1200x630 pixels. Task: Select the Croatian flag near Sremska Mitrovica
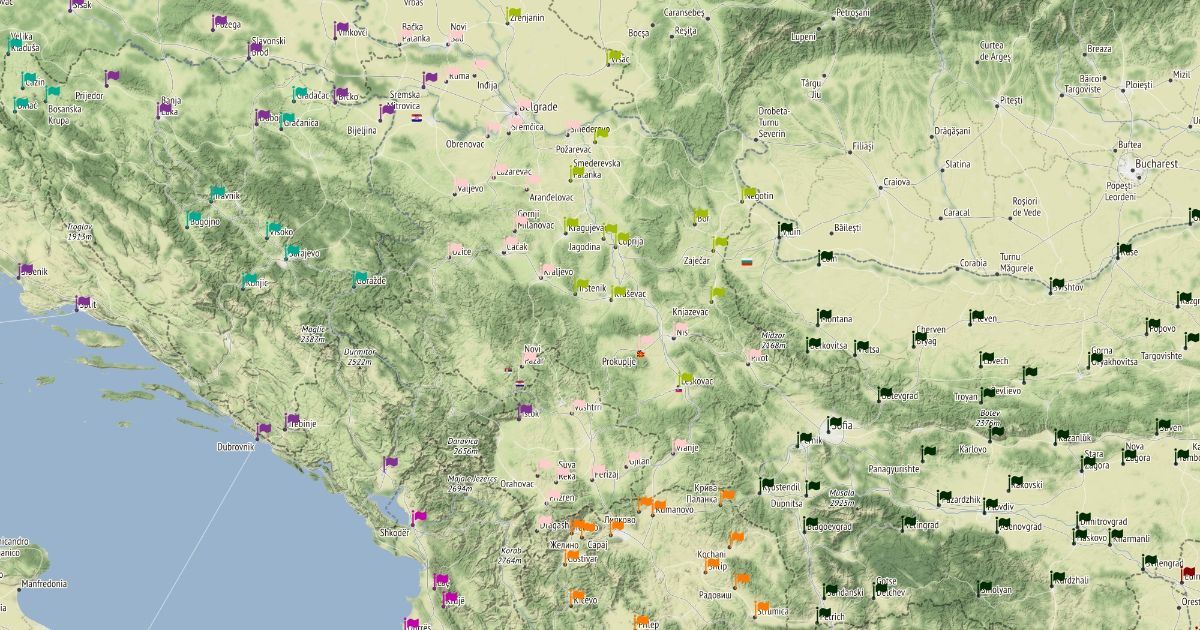[416, 117]
